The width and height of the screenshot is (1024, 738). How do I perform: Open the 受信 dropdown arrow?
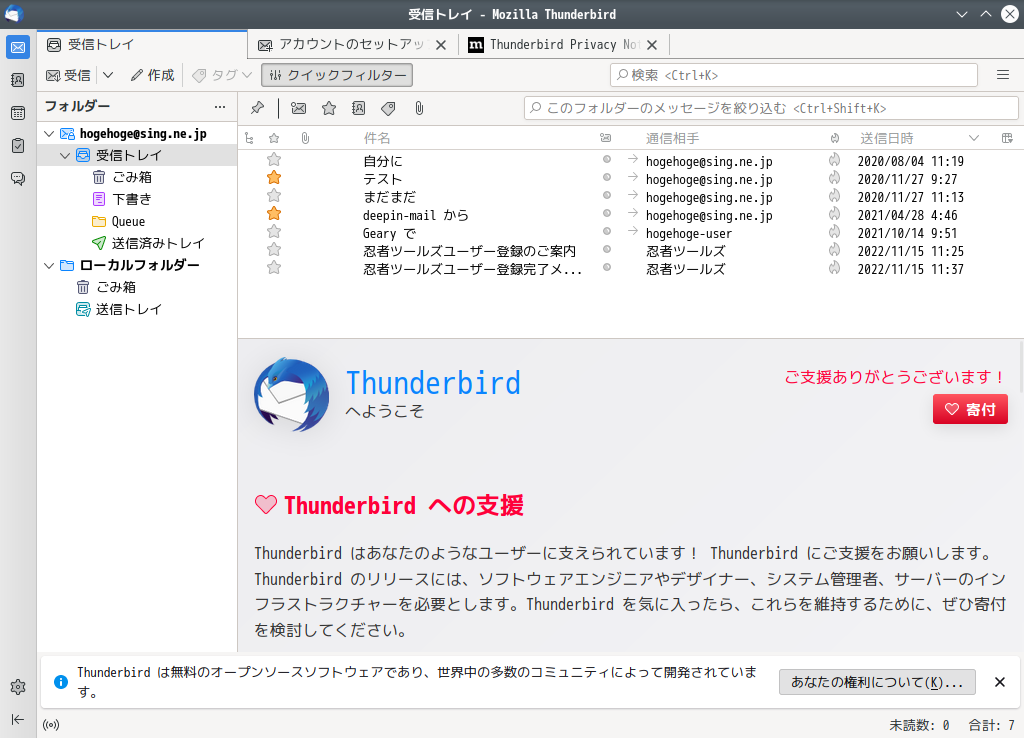click(108, 75)
